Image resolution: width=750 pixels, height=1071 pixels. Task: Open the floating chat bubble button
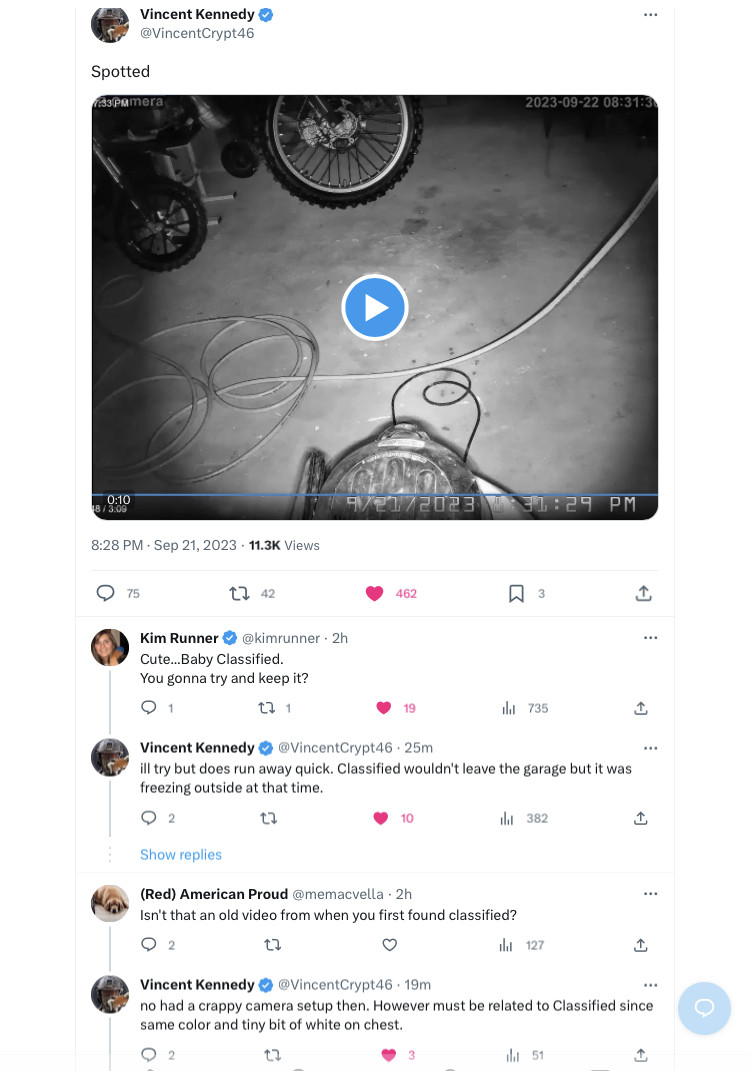704,1008
